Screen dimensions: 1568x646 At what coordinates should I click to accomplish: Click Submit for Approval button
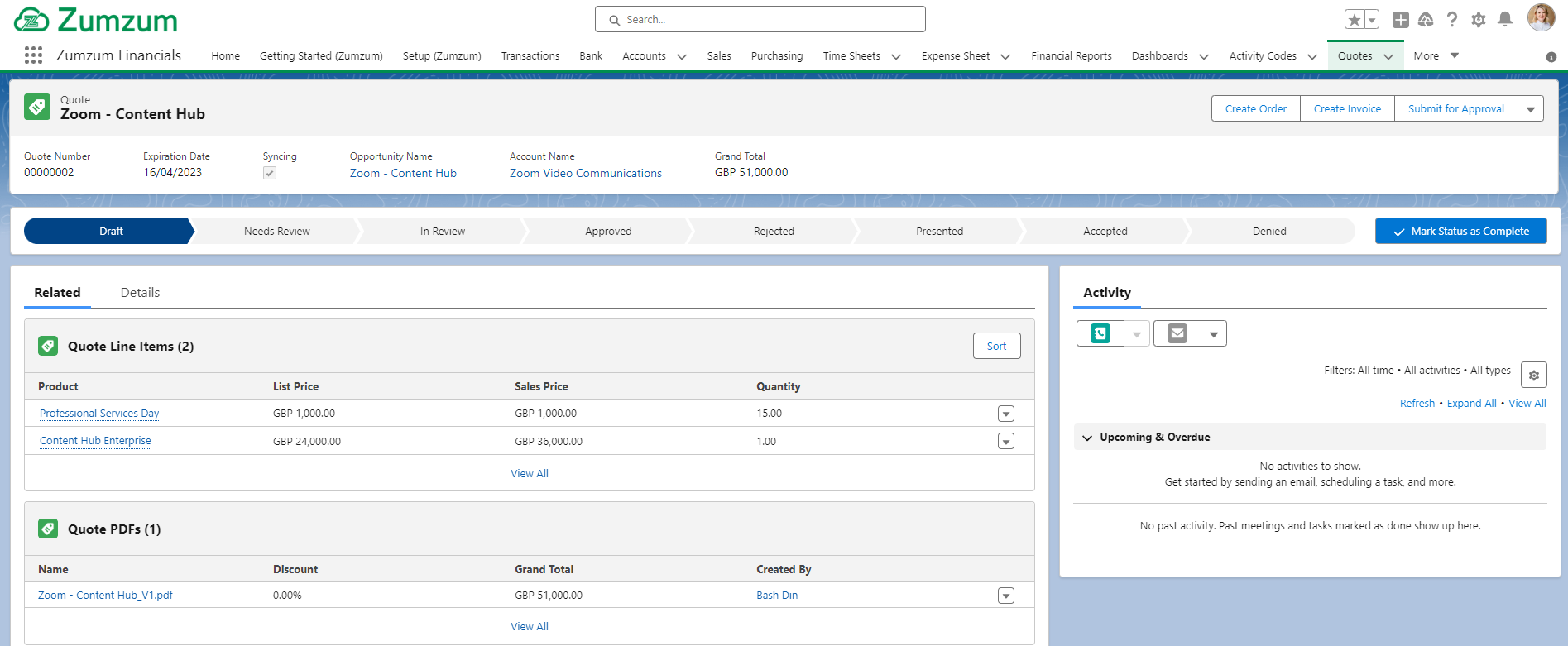[1456, 109]
